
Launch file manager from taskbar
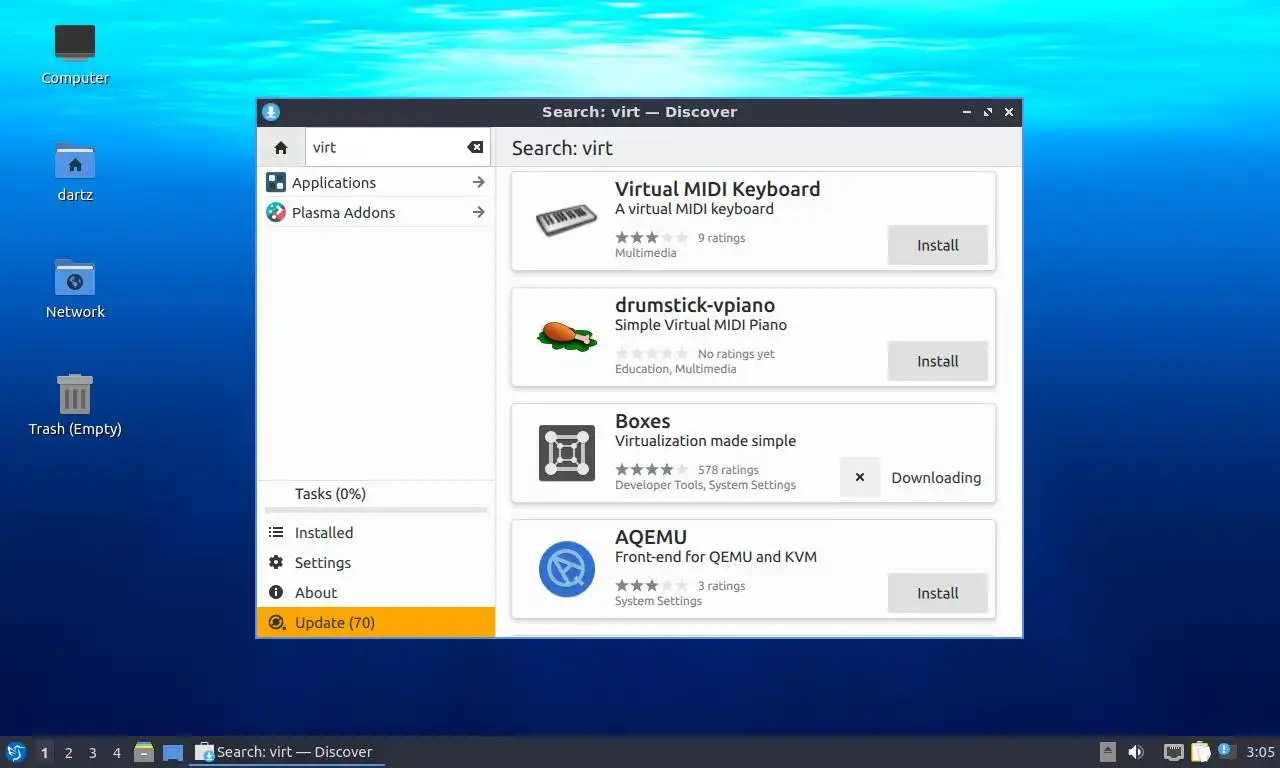[x=144, y=752]
